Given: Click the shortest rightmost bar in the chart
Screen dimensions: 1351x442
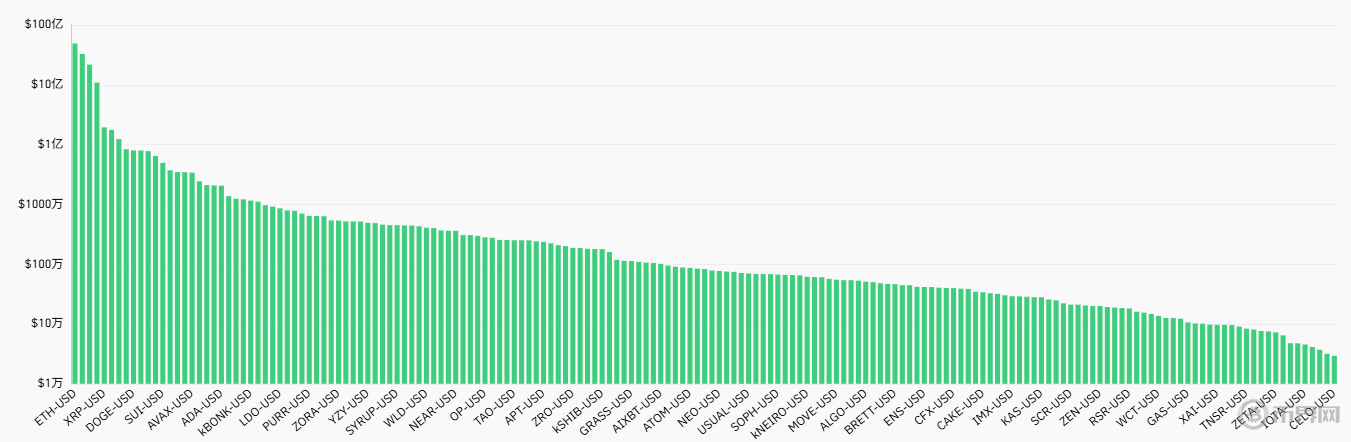Looking at the screenshot, I should (1334, 369).
